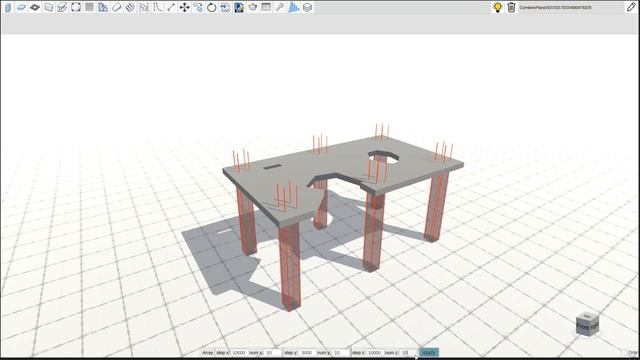Click the import arrow document icon
This screenshot has height=360, width=640.
click(225, 7)
